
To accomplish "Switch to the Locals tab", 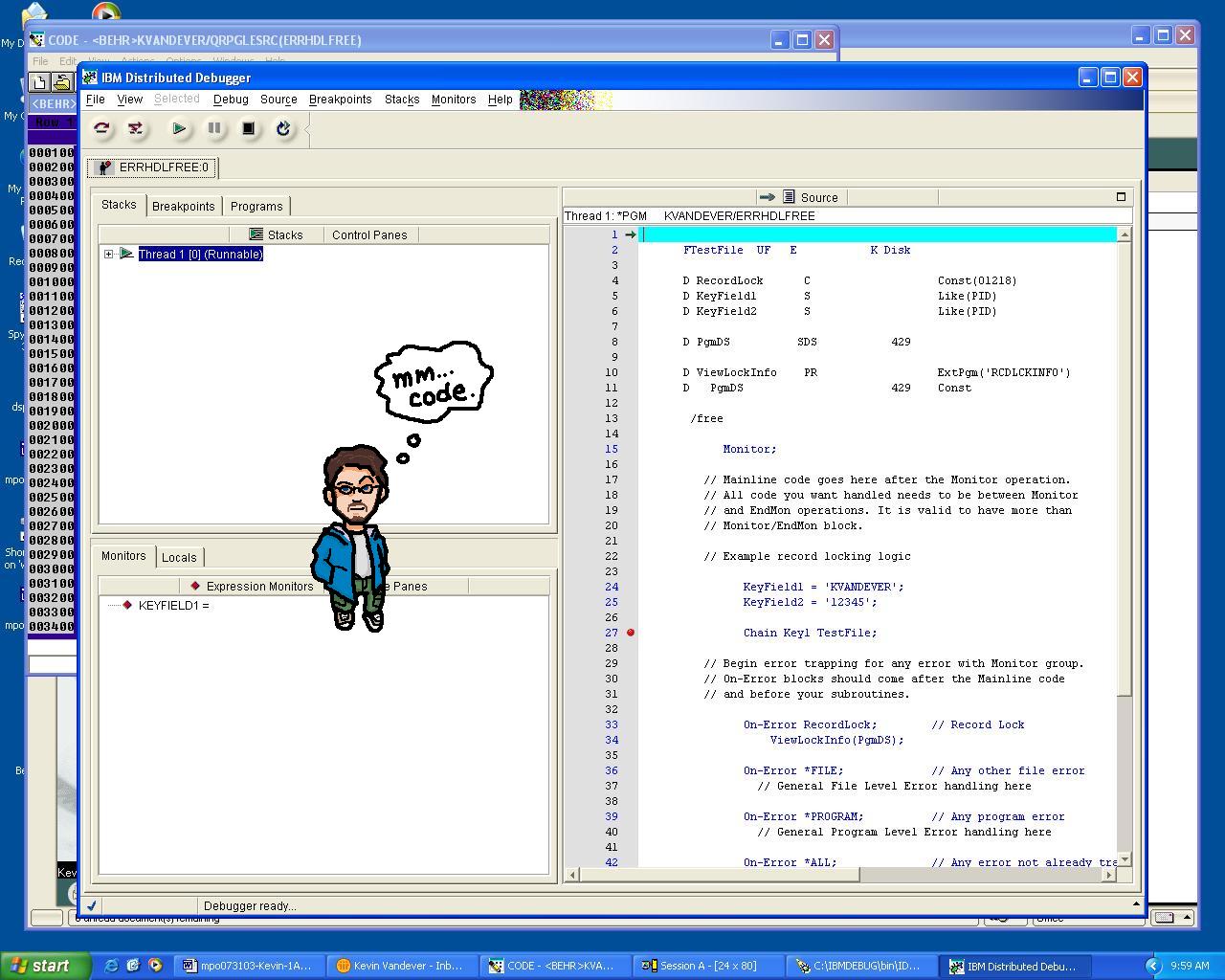I will coord(179,557).
